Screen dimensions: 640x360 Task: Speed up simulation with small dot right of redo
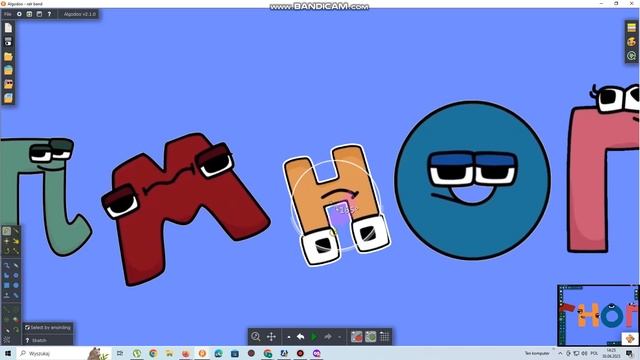[339, 337]
